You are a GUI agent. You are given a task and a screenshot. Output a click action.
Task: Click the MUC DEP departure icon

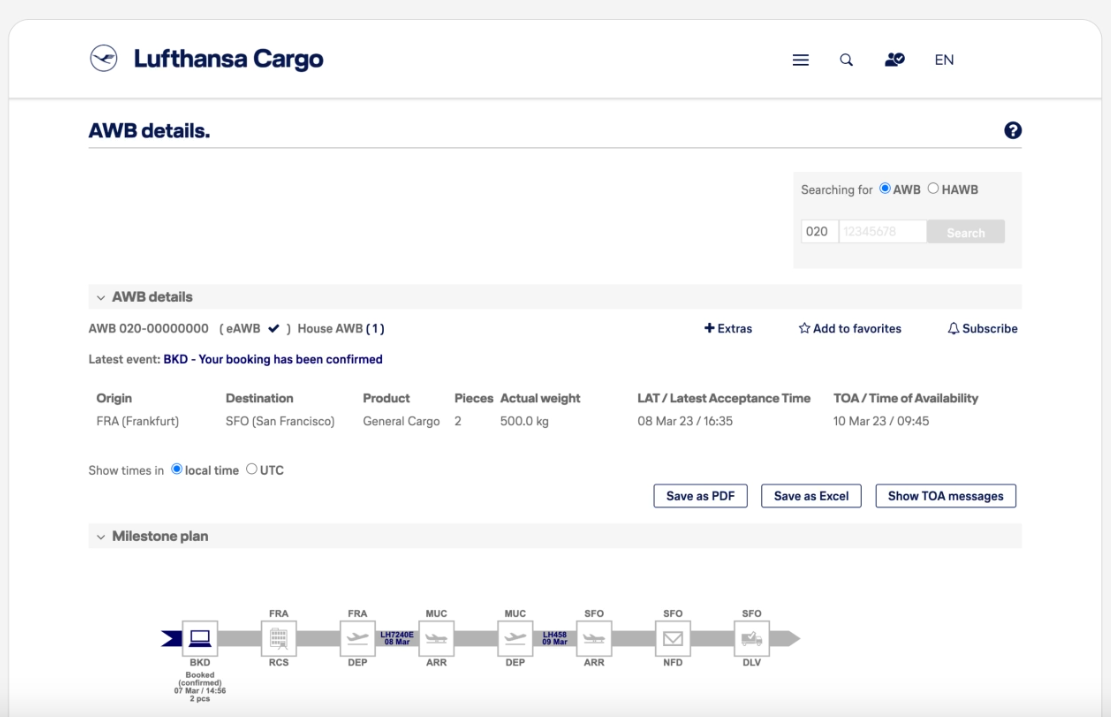click(x=515, y=638)
